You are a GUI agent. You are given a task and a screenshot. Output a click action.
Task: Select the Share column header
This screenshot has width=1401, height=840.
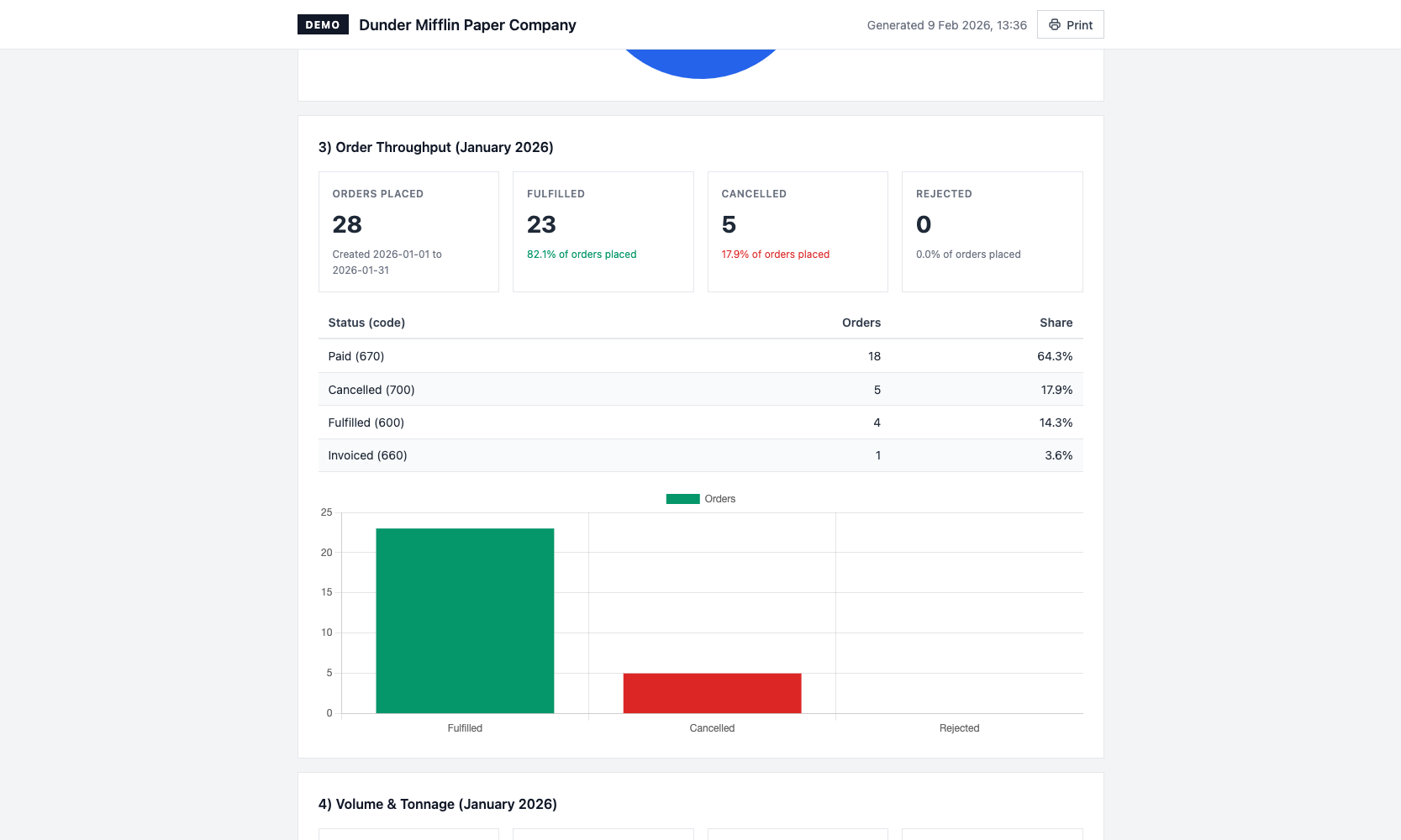tap(1056, 323)
